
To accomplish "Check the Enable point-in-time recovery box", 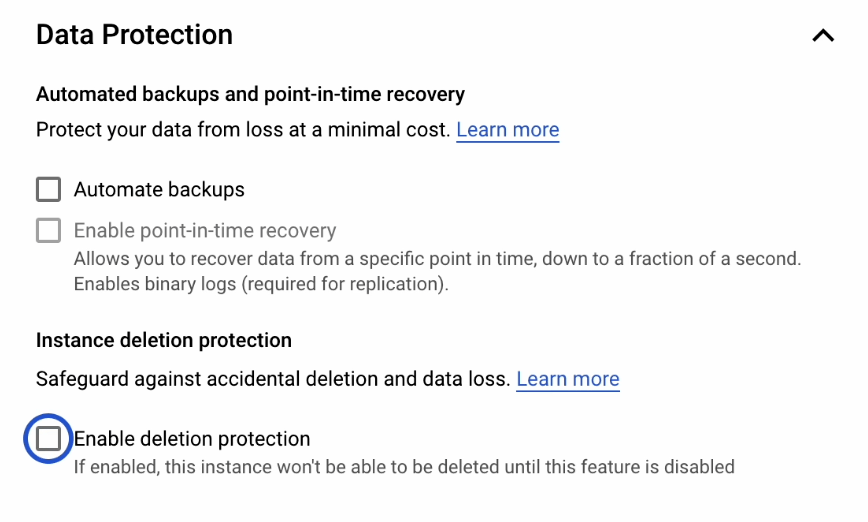I will click(x=48, y=231).
